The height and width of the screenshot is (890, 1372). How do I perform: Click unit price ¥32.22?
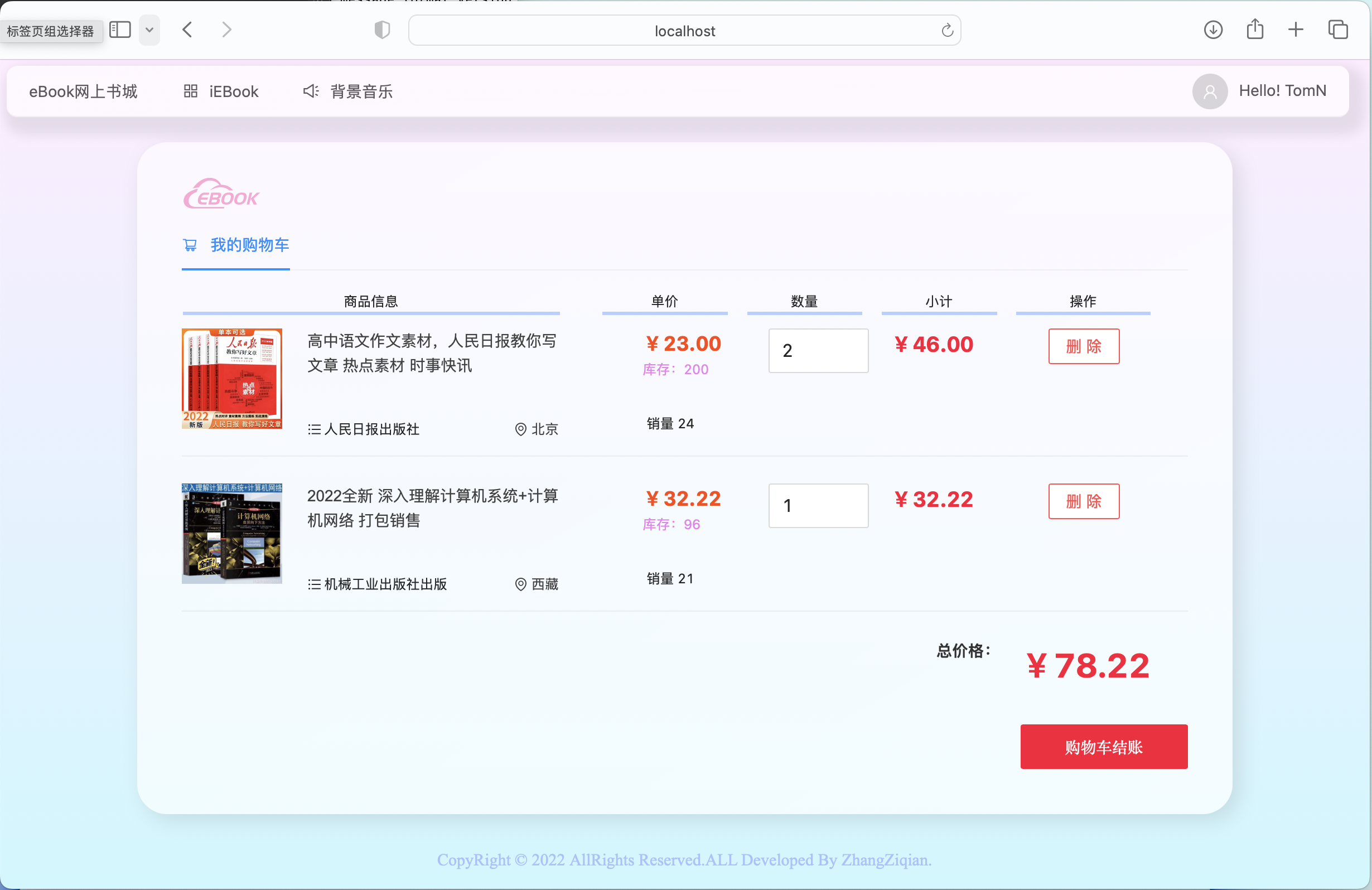pyautogui.click(x=683, y=499)
